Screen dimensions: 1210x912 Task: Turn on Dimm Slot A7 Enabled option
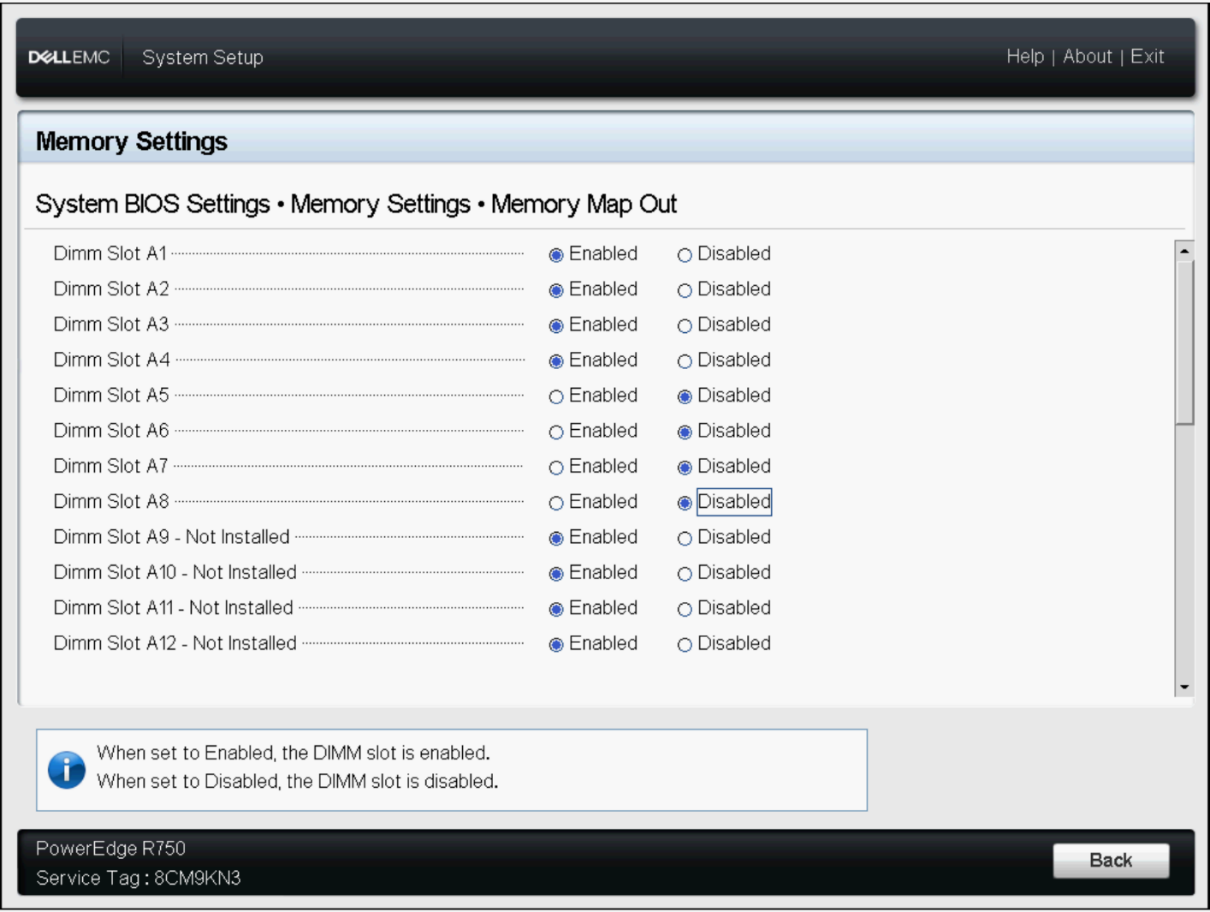[x=556, y=467]
